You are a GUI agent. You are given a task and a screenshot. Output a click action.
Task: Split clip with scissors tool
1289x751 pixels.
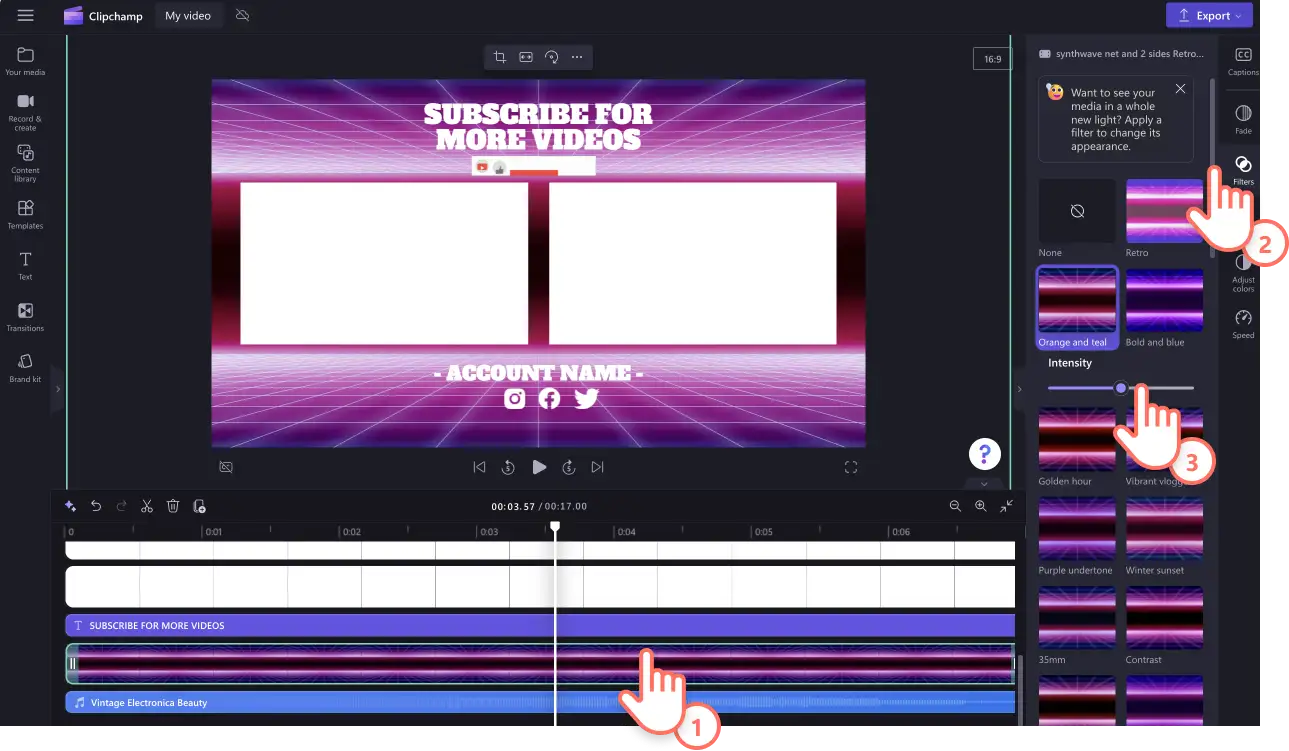pos(147,506)
